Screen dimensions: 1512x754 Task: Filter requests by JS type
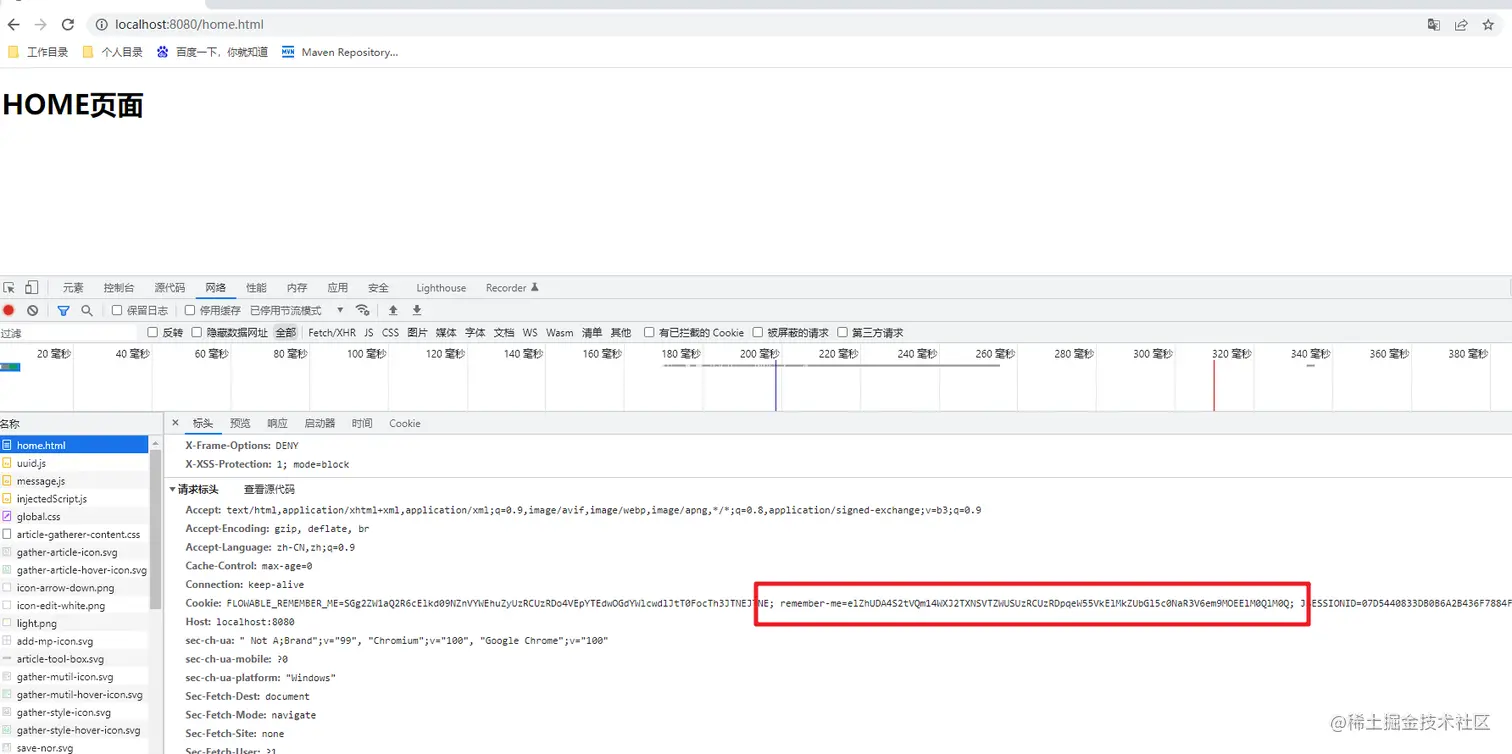tap(369, 333)
